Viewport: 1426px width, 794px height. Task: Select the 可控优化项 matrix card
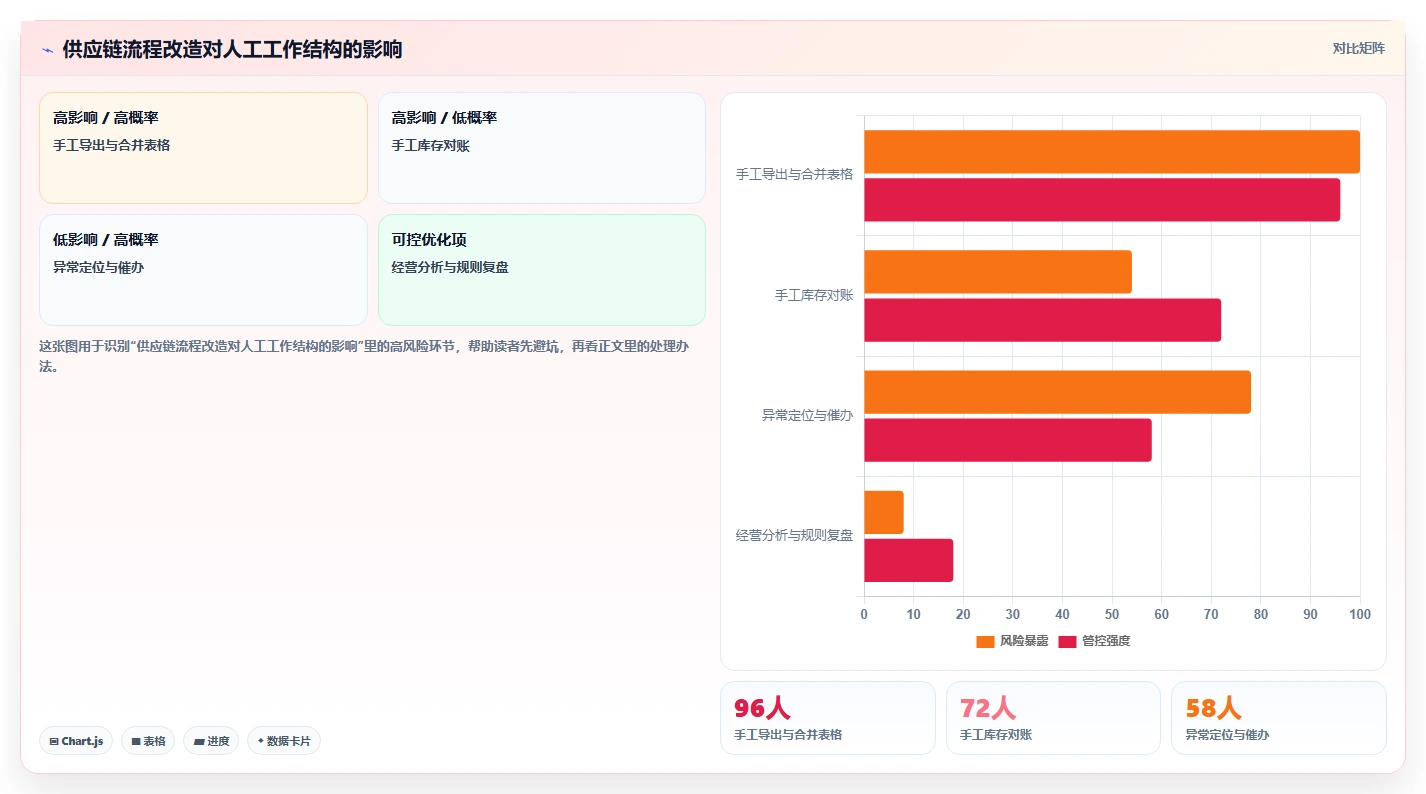542,270
